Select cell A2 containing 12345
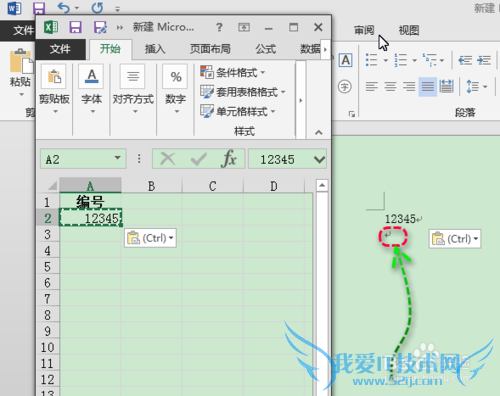This screenshot has height=396, width=500. point(90,218)
